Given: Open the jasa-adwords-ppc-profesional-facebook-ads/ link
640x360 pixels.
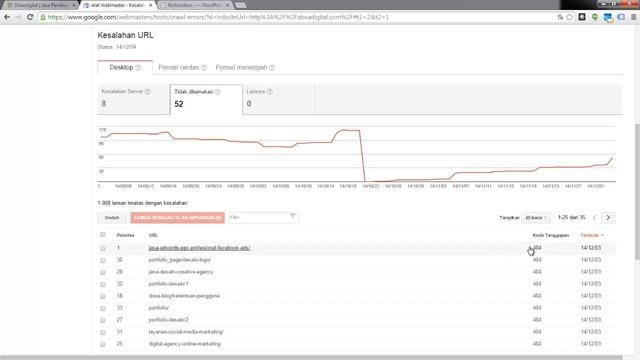Looking at the screenshot, I should pos(200,248).
